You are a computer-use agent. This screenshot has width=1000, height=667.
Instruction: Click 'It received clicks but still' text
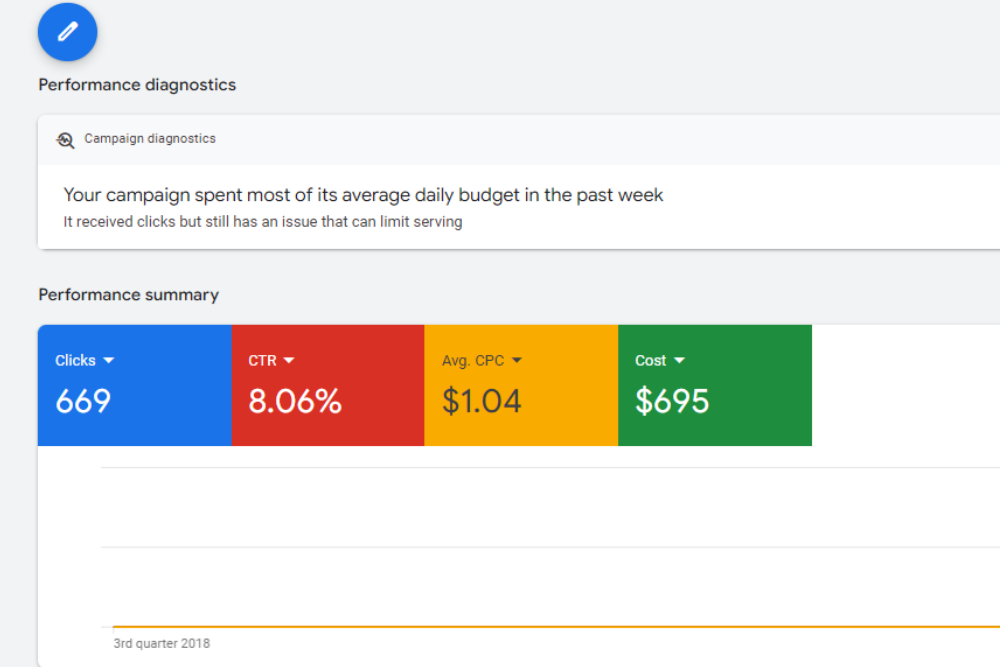click(x=262, y=222)
